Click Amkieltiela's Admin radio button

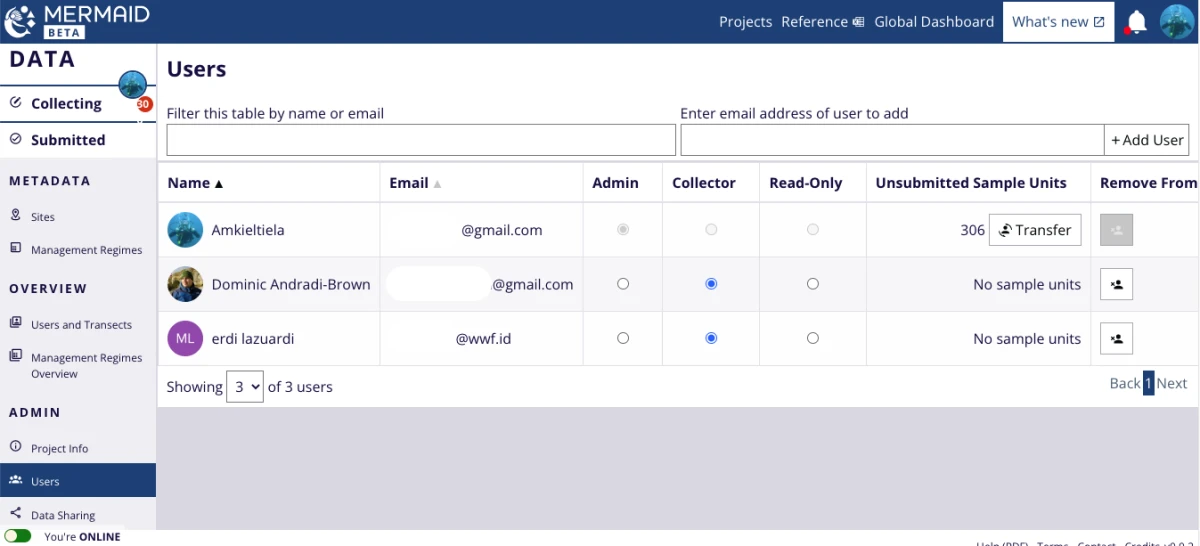point(623,229)
